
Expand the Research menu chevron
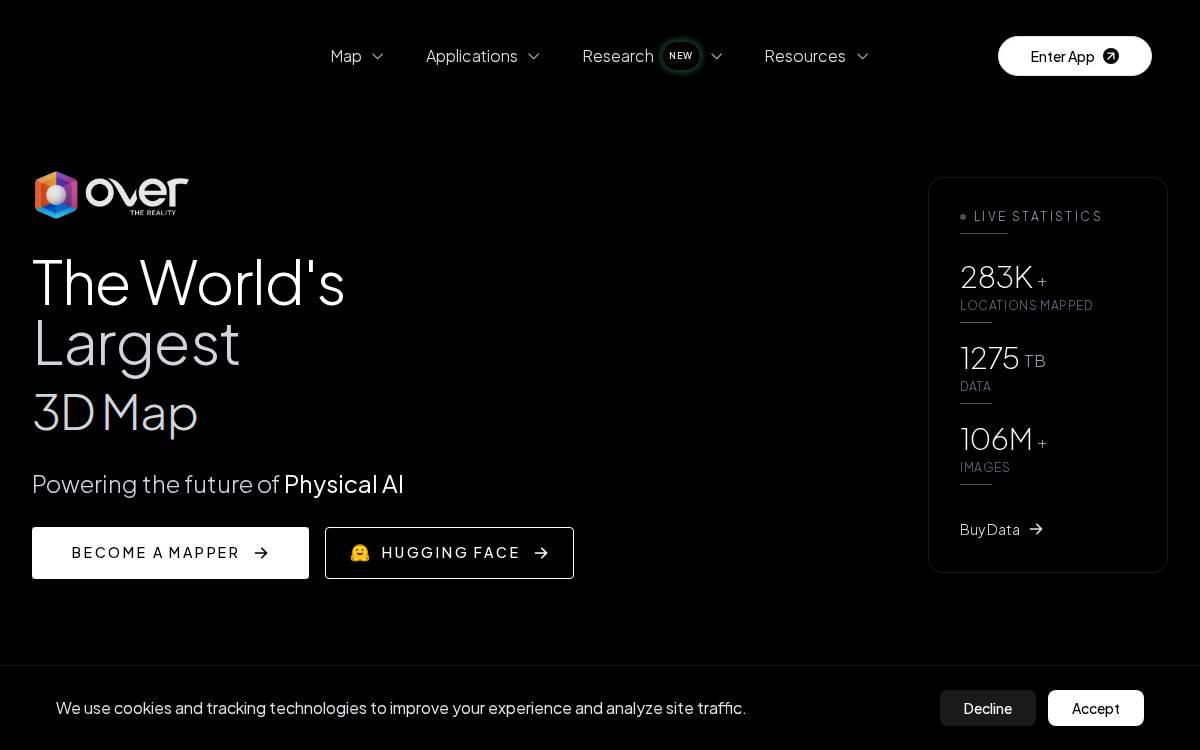(x=716, y=57)
